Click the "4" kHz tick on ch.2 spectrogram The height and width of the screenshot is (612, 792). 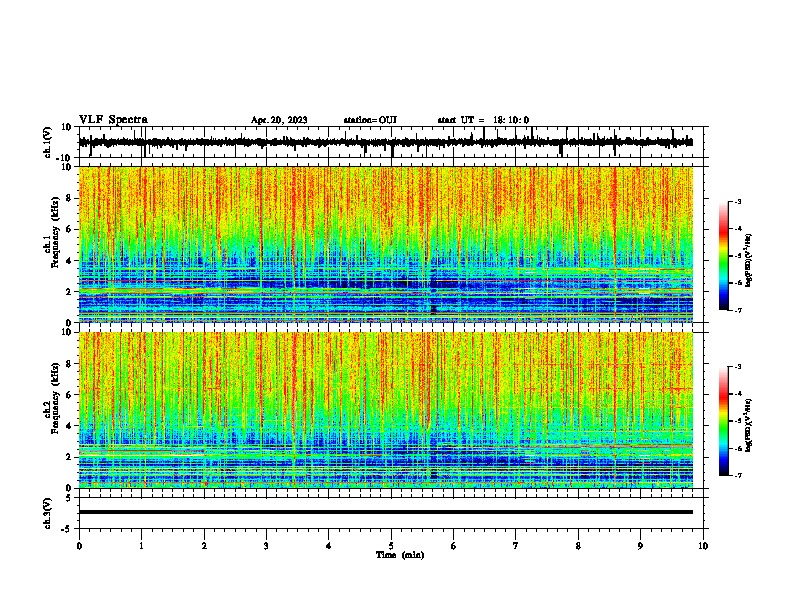point(69,426)
